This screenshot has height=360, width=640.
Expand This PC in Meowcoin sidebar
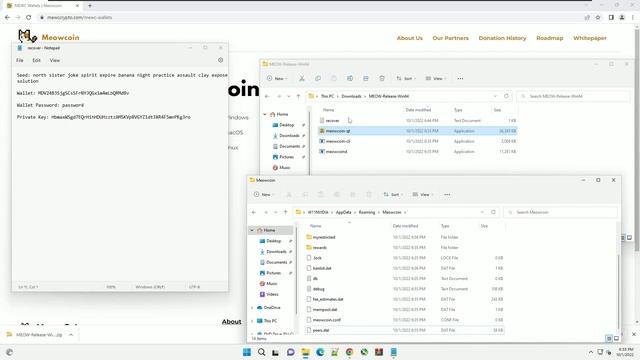pyautogui.click(x=252, y=321)
